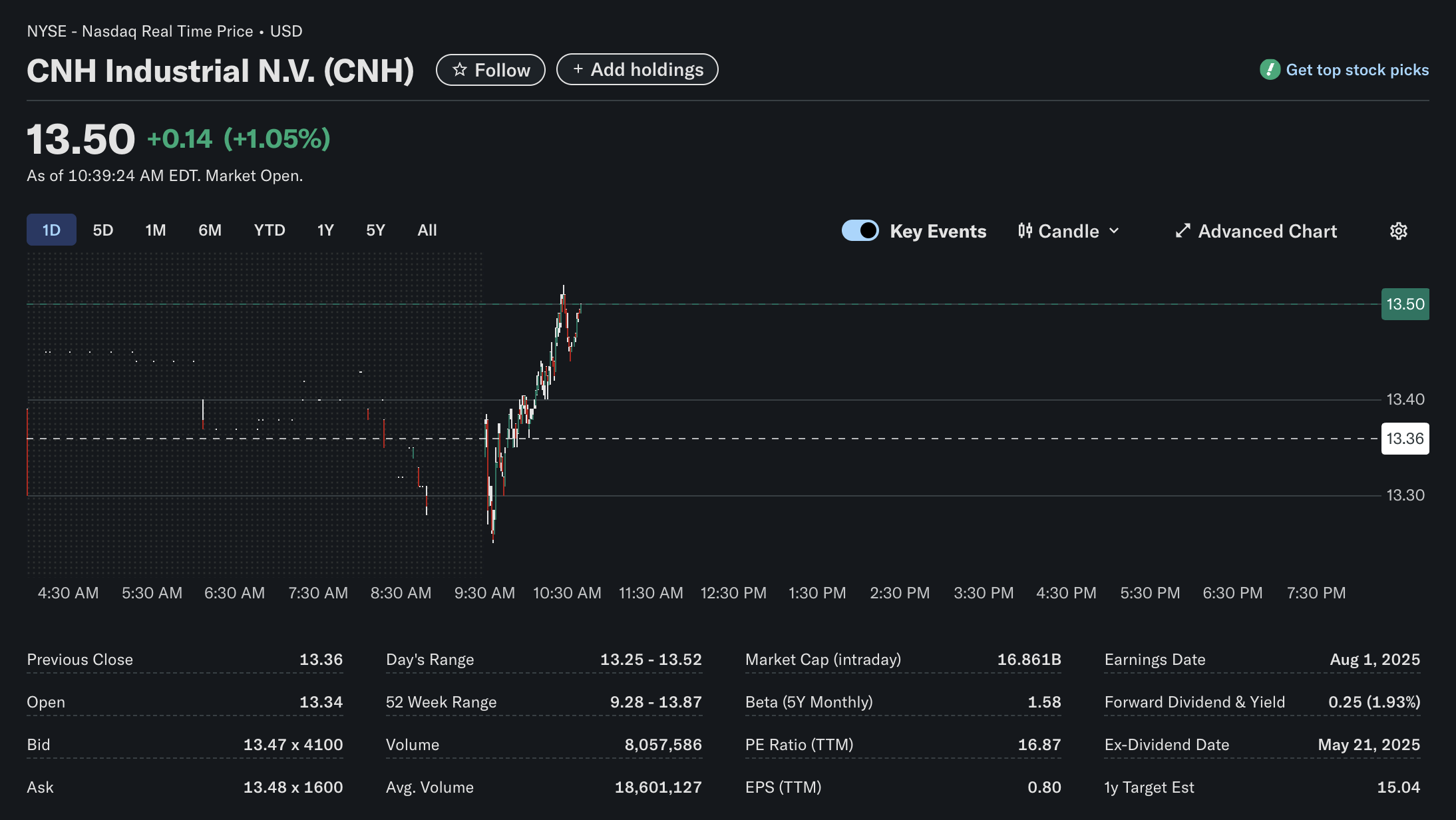Viewport: 1456px width, 820px height.
Task: Click the +0.14 (+1.05%) price change
Action: (238, 139)
